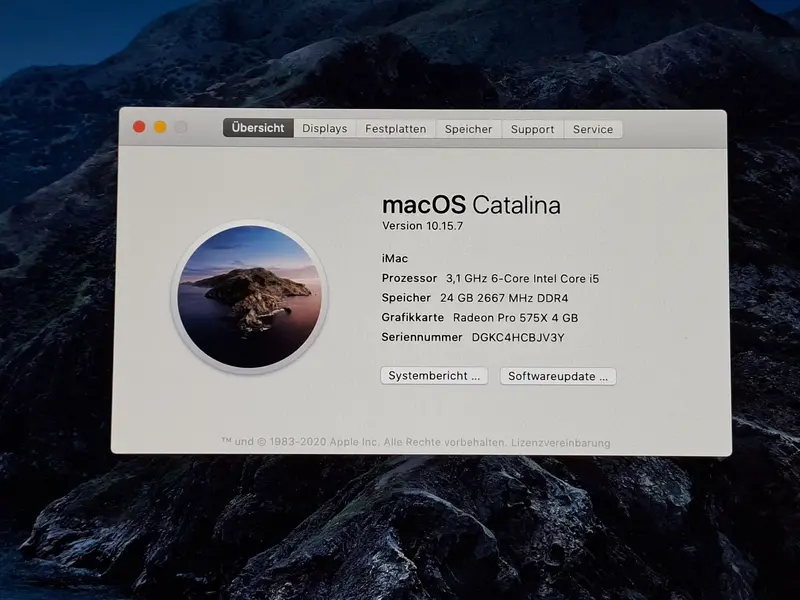The height and width of the screenshot is (600, 800).
Task: Click the Version 10.15.7 text
Action: pyautogui.click(x=422, y=226)
